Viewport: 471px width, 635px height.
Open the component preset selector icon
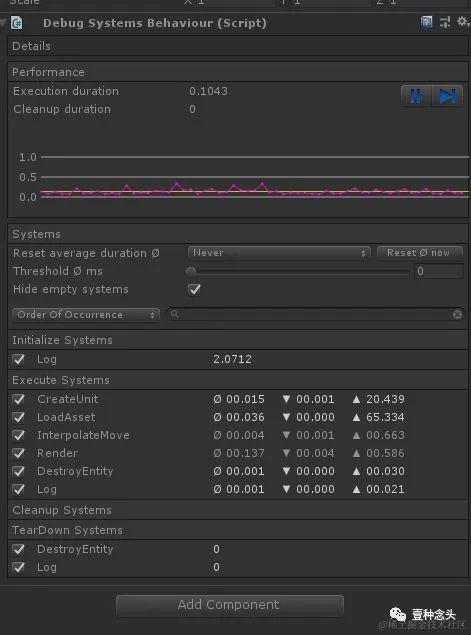pos(445,22)
